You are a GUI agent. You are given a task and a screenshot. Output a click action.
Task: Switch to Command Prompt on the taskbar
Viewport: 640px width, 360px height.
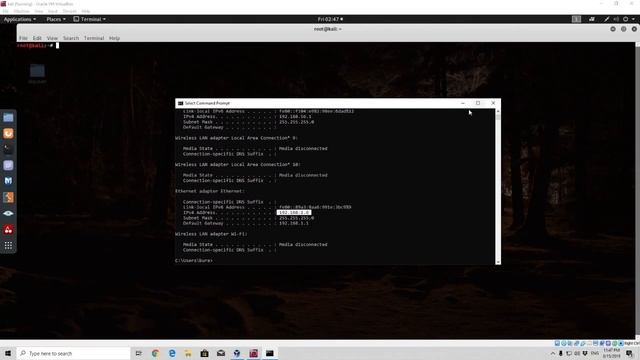[270, 353]
